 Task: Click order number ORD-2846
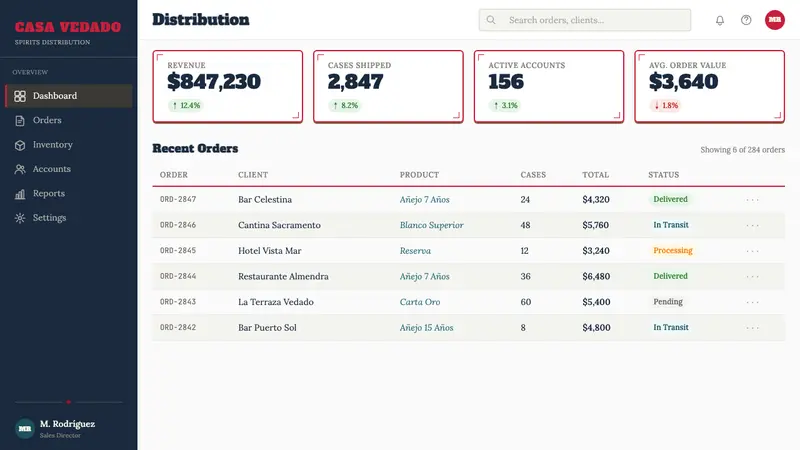(178, 225)
